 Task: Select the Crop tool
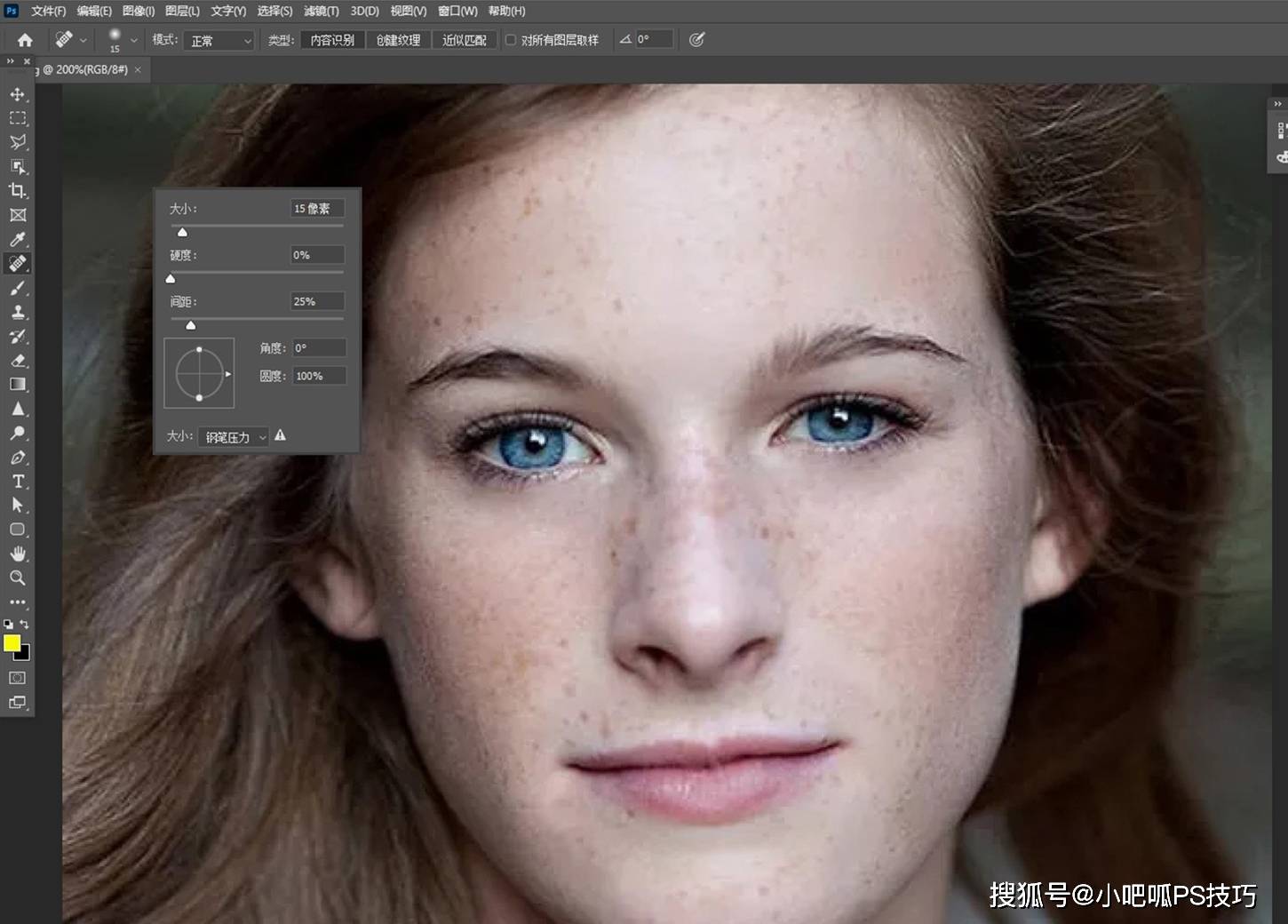tap(17, 191)
